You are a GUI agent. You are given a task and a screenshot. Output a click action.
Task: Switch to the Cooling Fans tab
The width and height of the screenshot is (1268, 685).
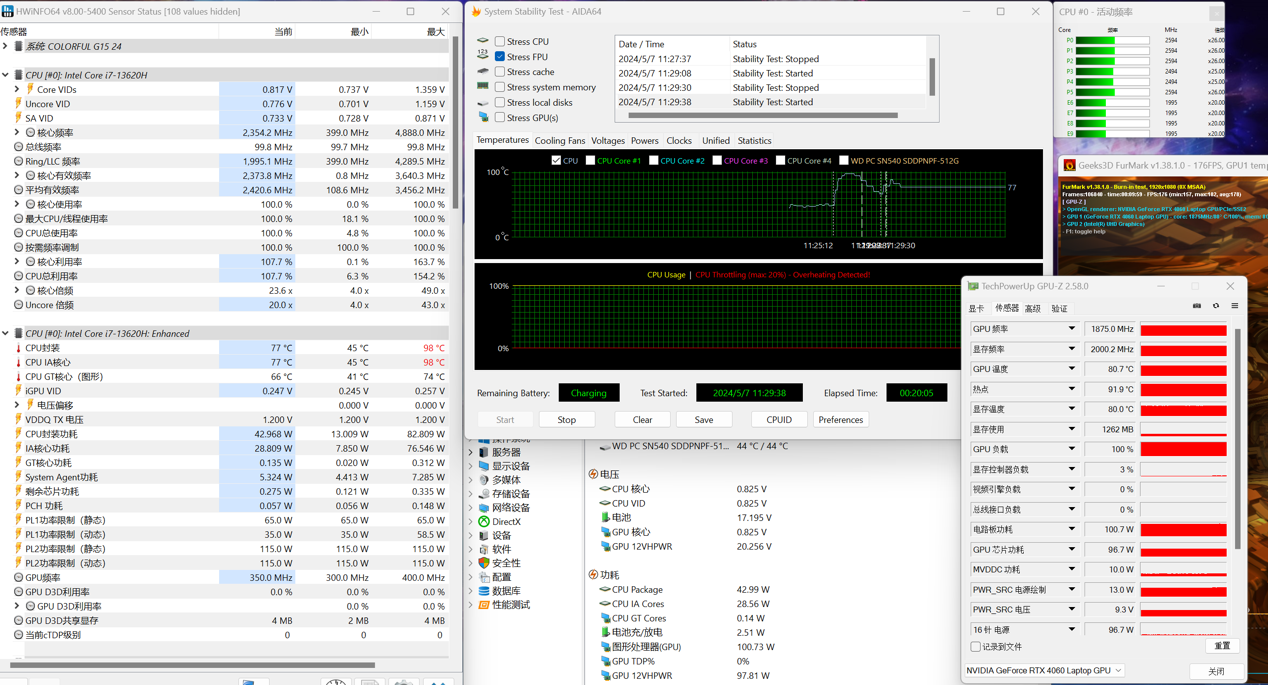[559, 141]
